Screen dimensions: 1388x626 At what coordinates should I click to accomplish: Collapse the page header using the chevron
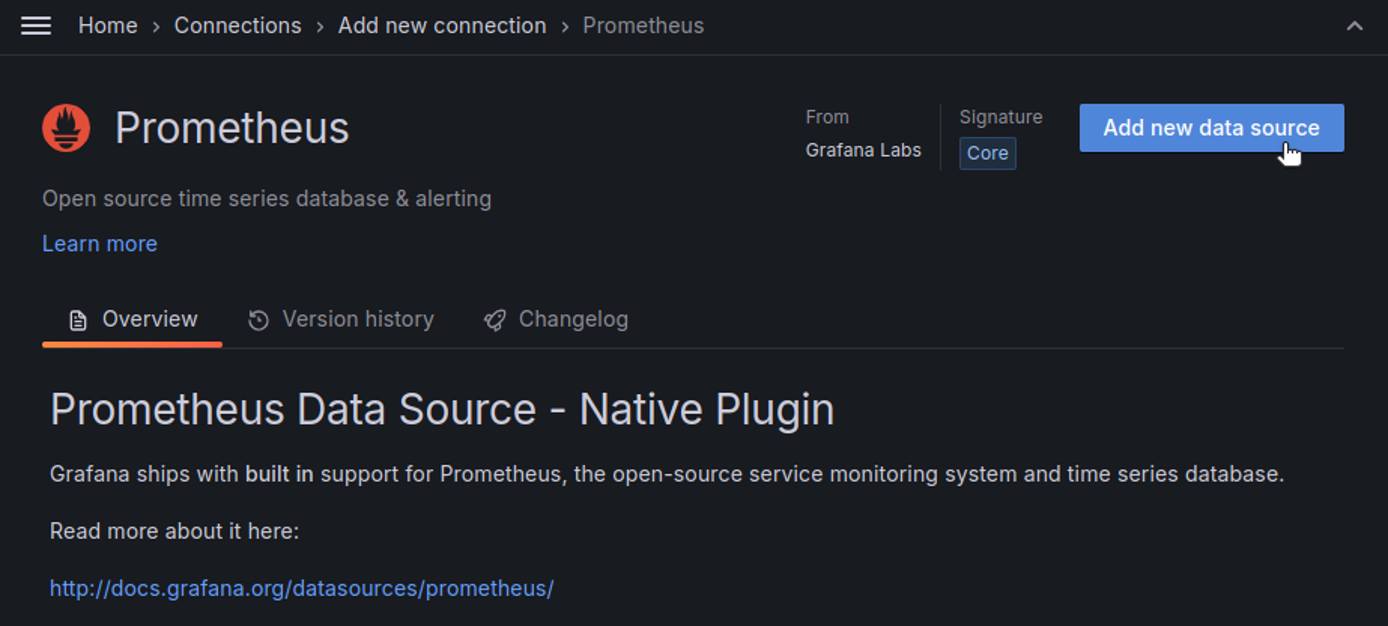(x=1353, y=26)
